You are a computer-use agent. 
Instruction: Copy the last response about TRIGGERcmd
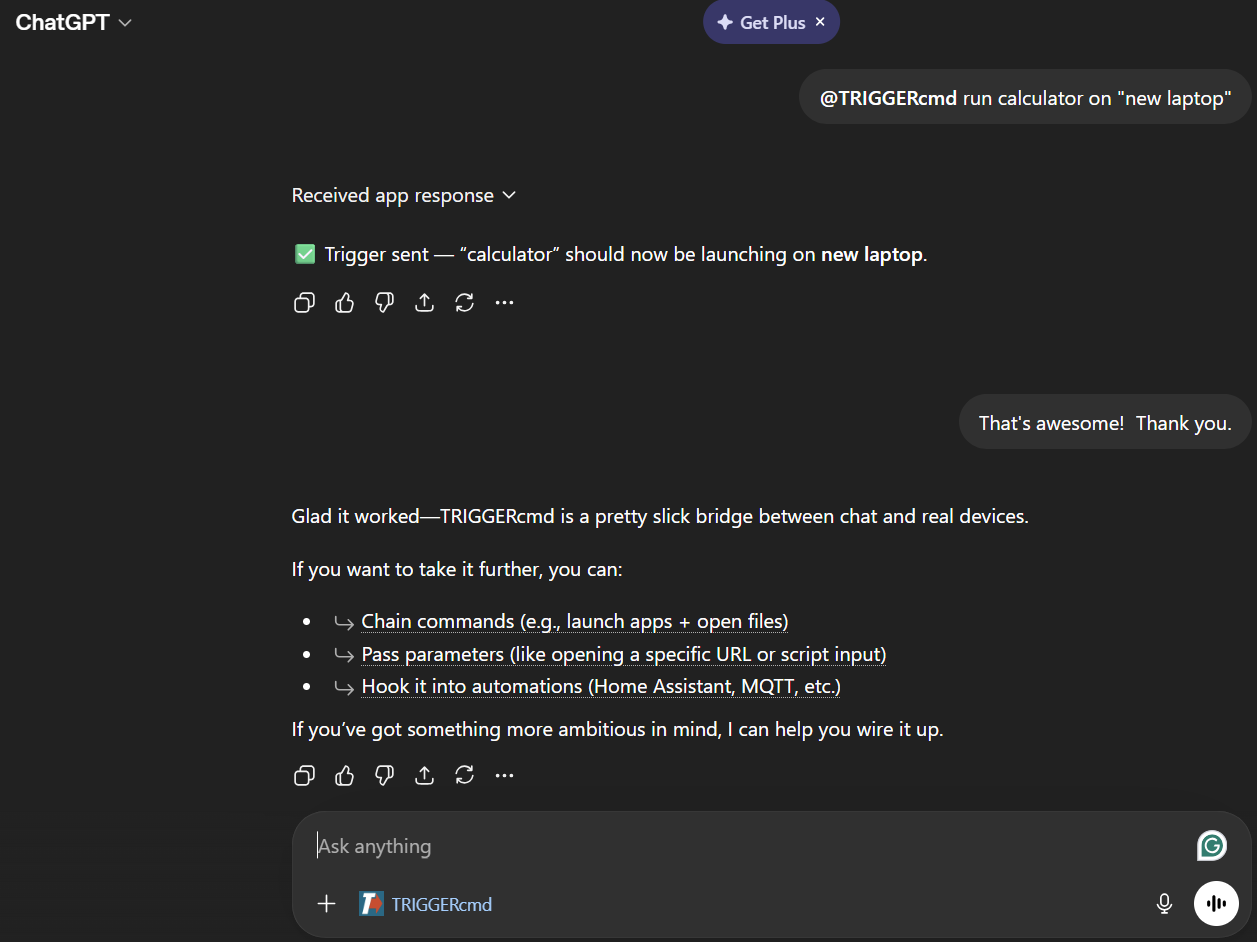pos(304,775)
